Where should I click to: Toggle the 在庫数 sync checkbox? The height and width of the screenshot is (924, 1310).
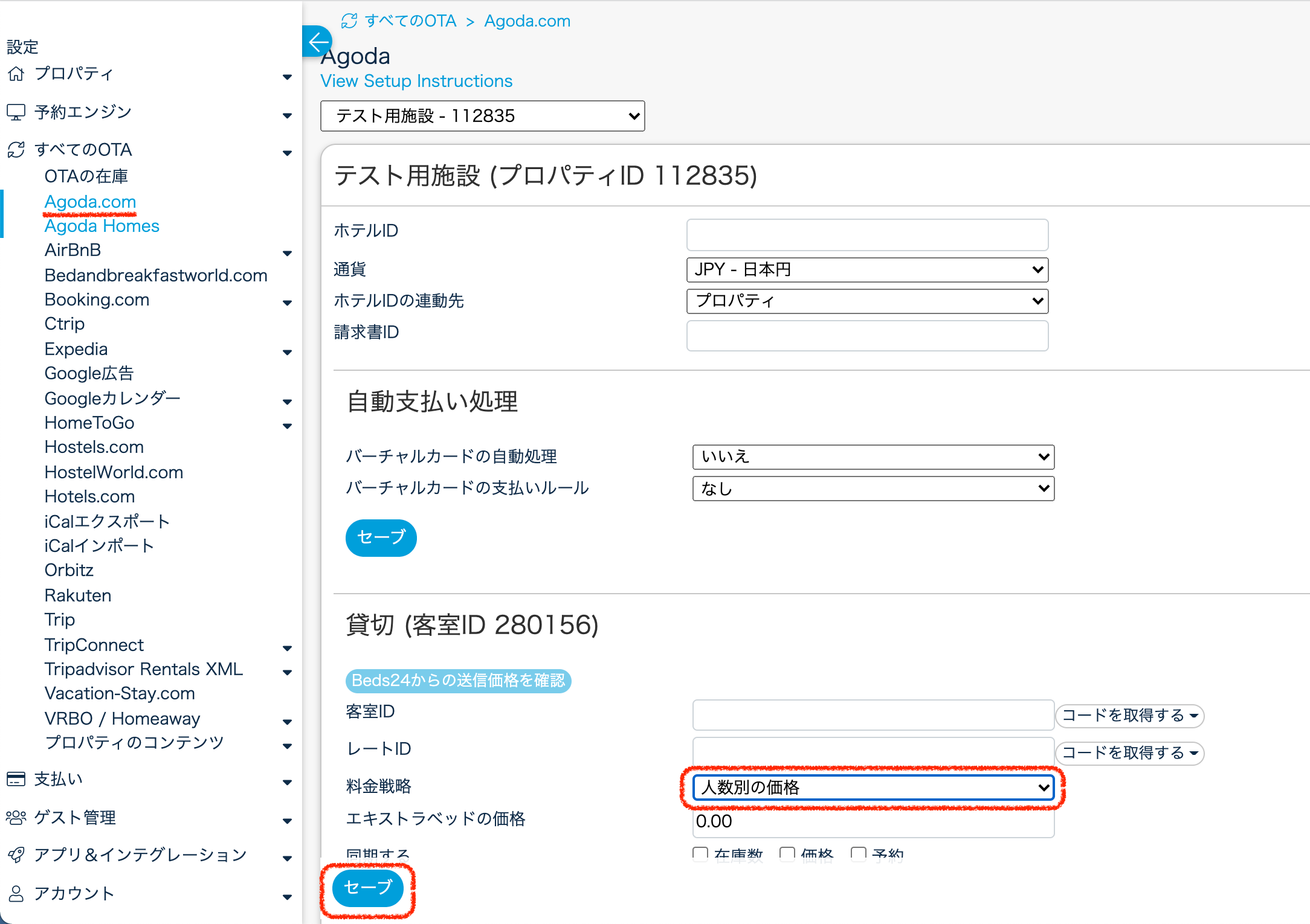point(700,853)
